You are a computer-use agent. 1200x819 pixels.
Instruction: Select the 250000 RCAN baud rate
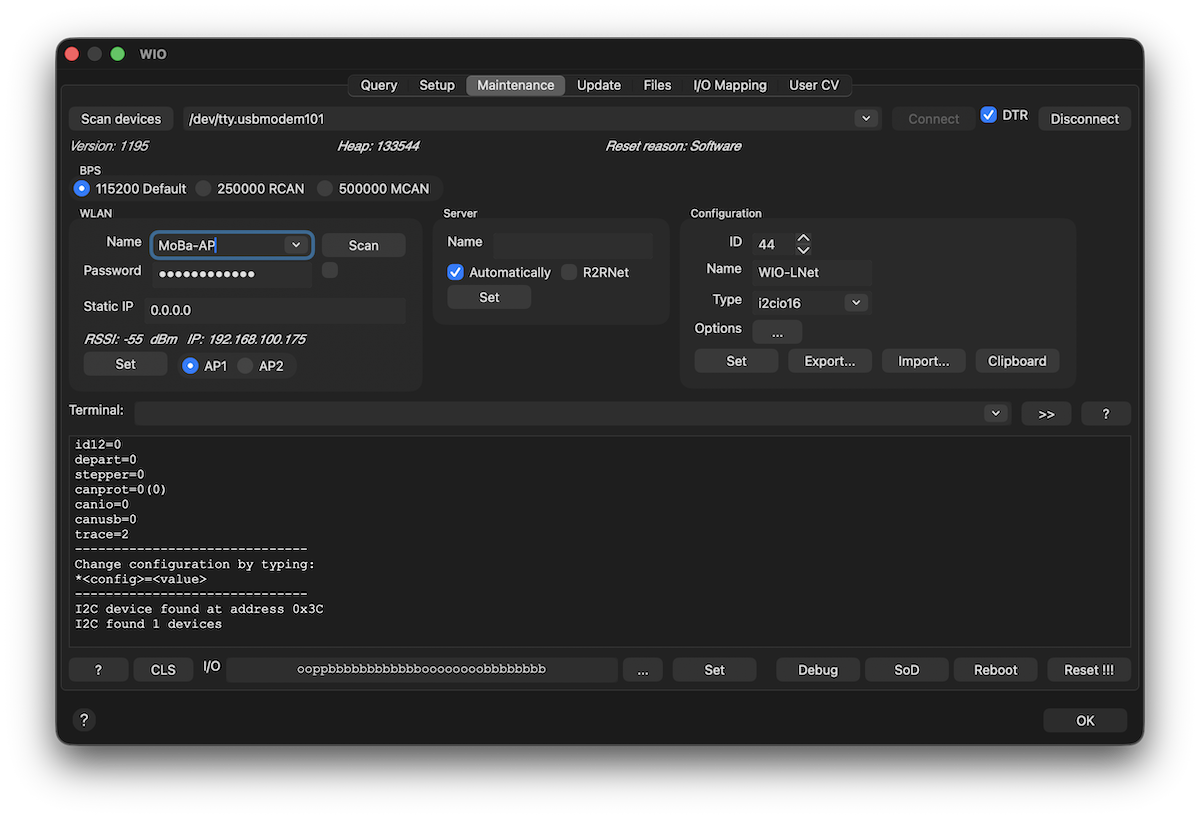pos(204,188)
